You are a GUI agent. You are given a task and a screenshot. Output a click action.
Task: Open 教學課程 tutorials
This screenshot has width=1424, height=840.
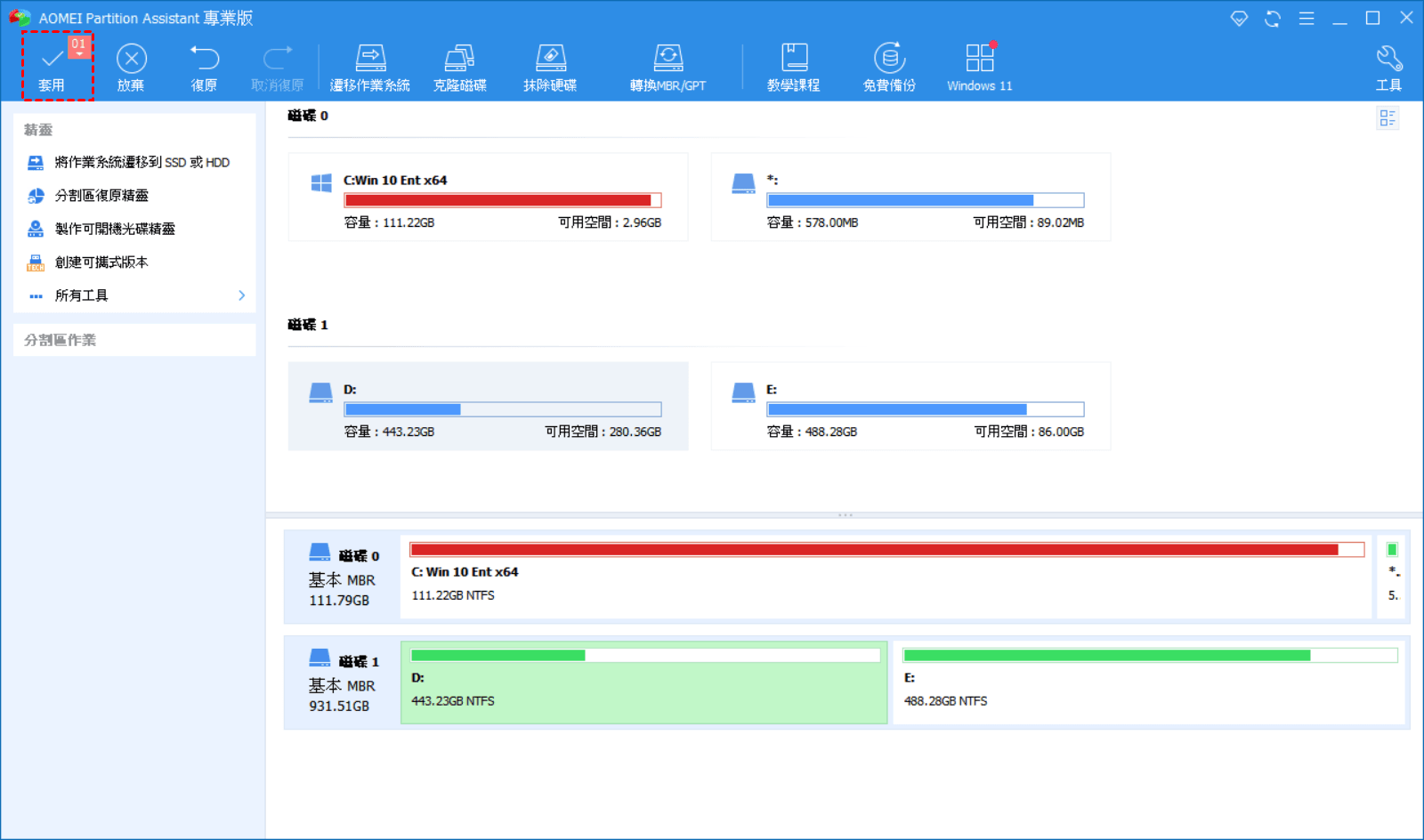tap(794, 68)
